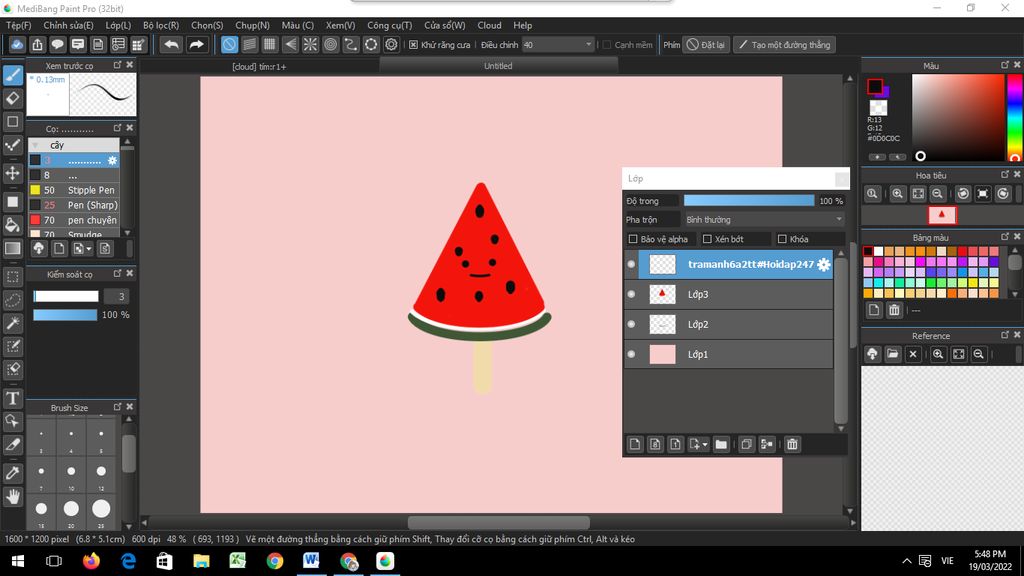
Task: Click the Độ trong opacity slider
Action: (749, 201)
